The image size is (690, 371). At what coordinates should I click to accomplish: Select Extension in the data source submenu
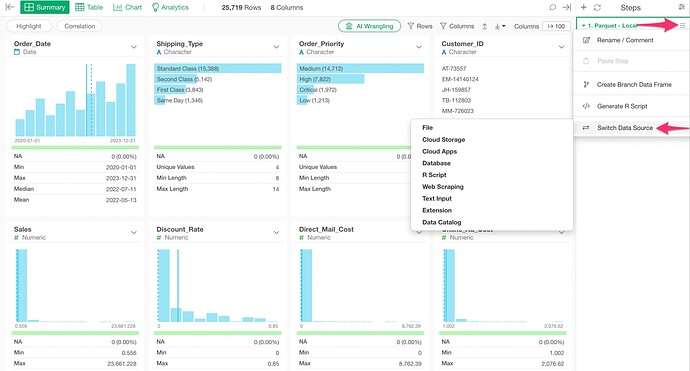pos(437,210)
